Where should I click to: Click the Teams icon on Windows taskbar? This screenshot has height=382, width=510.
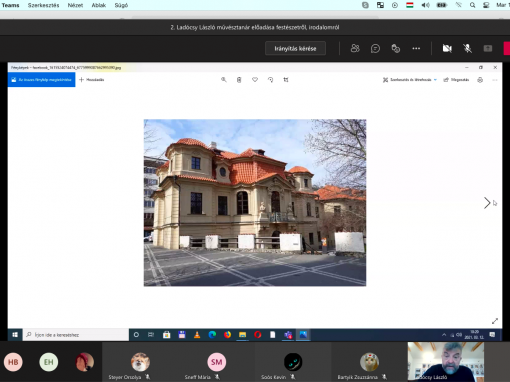click(288, 335)
